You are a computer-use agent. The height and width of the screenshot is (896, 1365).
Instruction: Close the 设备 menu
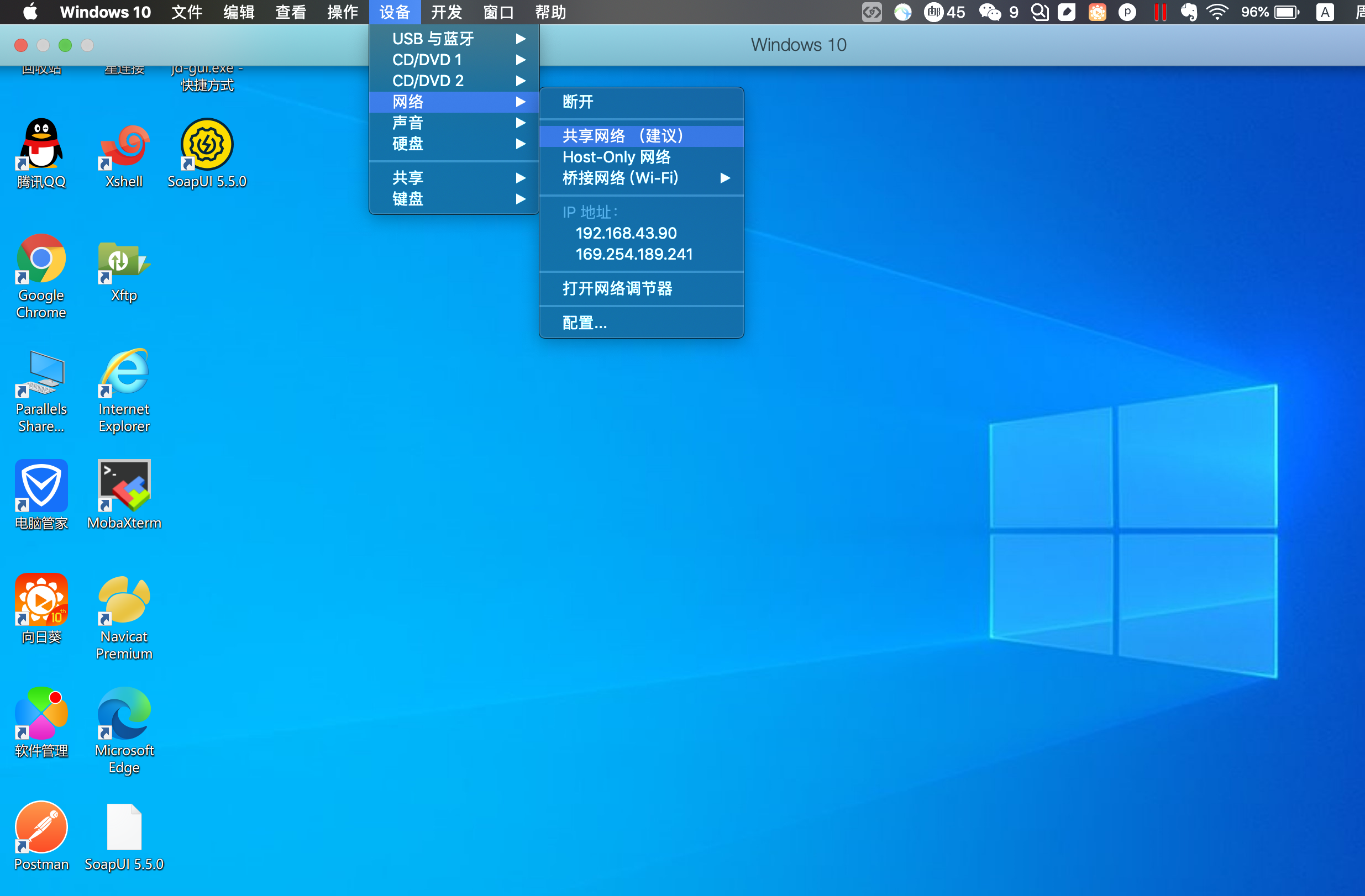395,12
